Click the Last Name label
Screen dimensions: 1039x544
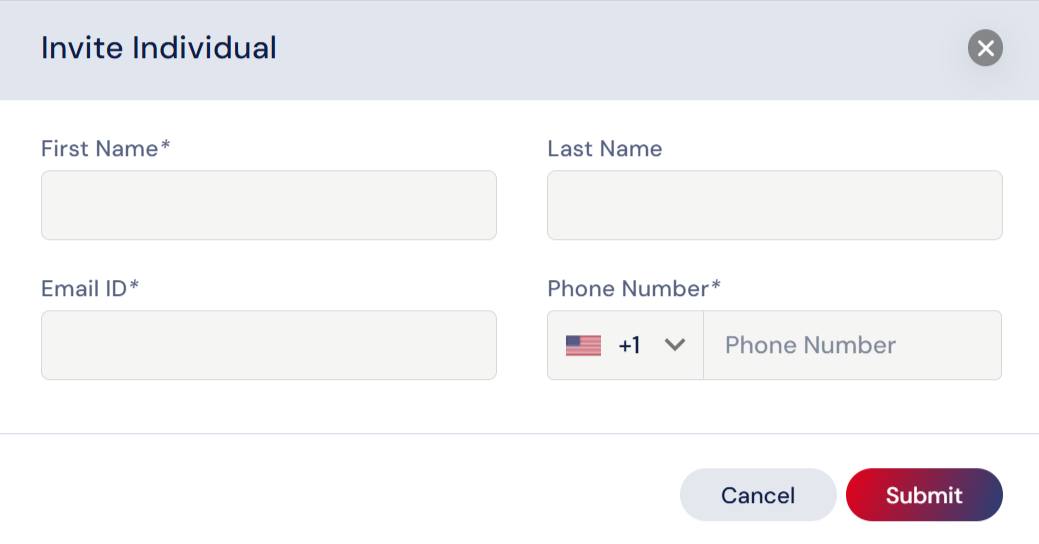tap(604, 148)
